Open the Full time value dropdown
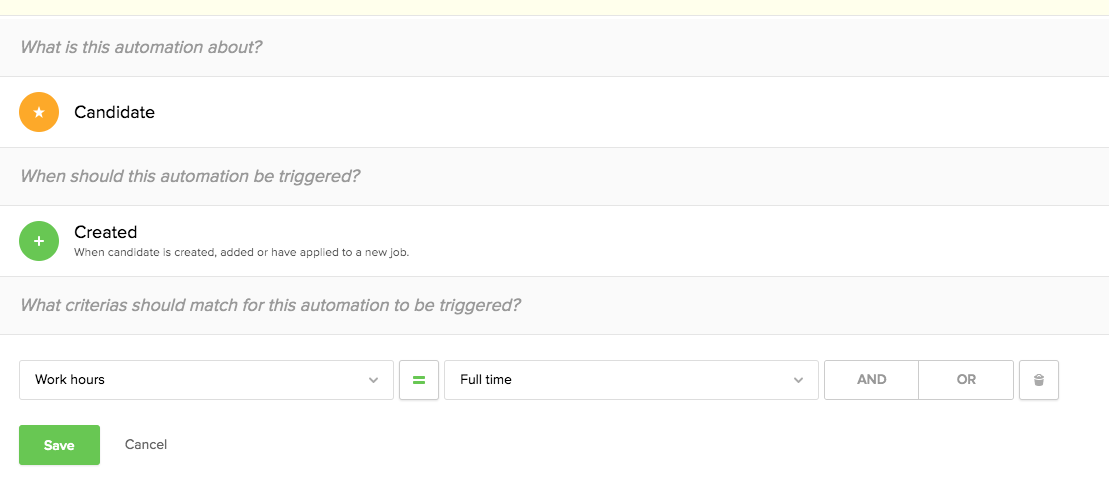This screenshot has width=1109, height=503. (x=620, y=380)
